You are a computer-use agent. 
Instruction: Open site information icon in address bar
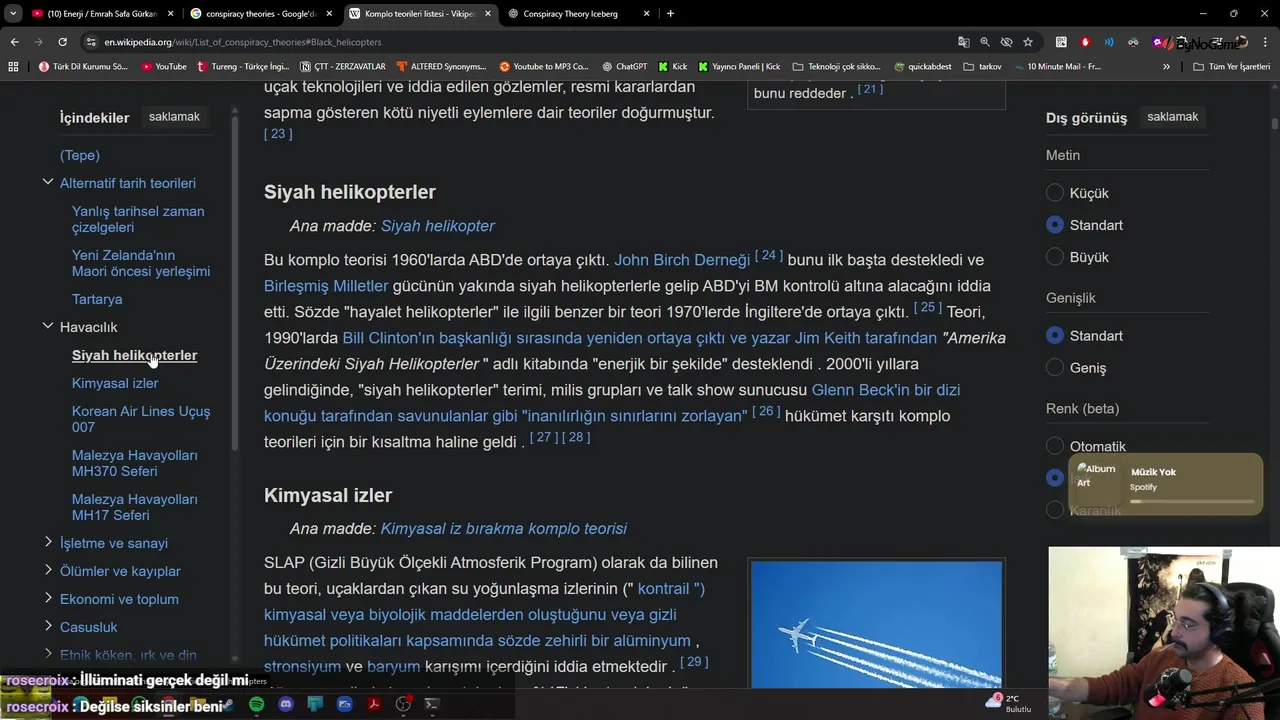(91, 42)
